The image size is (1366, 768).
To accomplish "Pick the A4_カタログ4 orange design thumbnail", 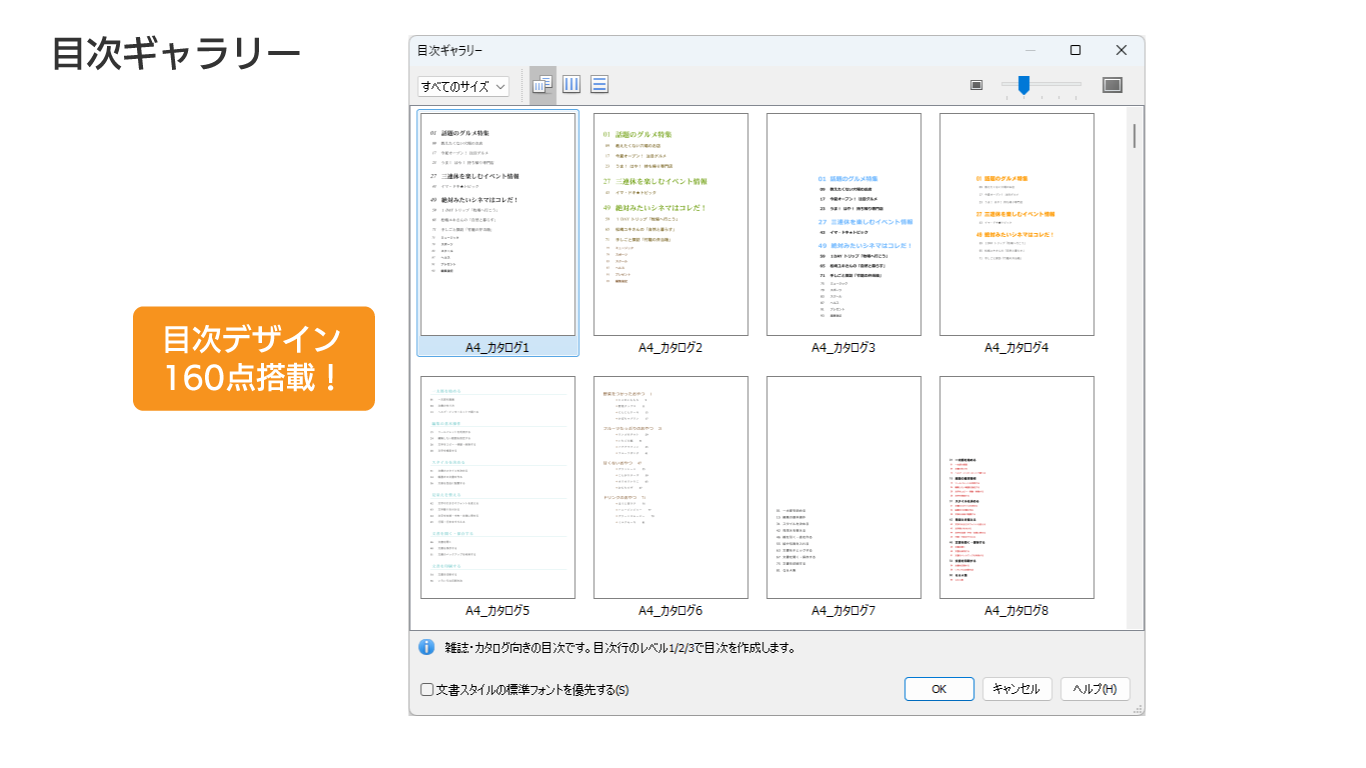I will [1016, 225].
